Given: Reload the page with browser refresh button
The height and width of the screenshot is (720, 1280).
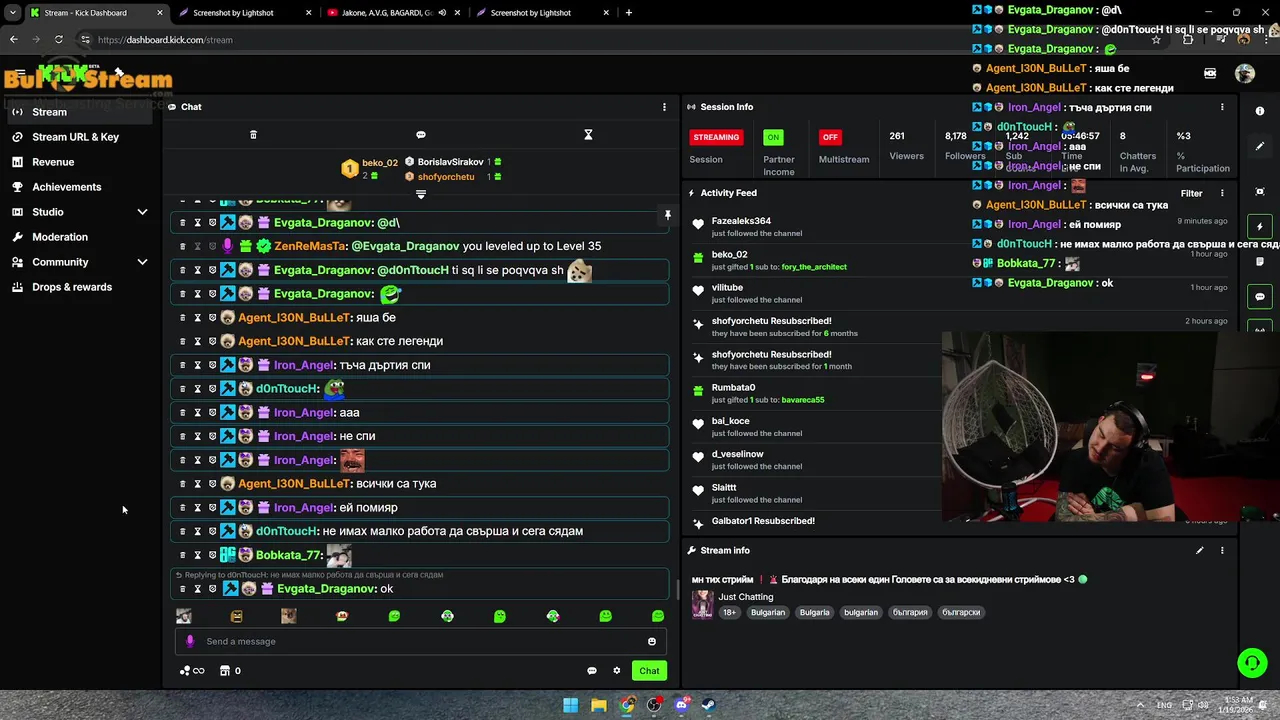Looking at the screenshot, I should 59,40.
